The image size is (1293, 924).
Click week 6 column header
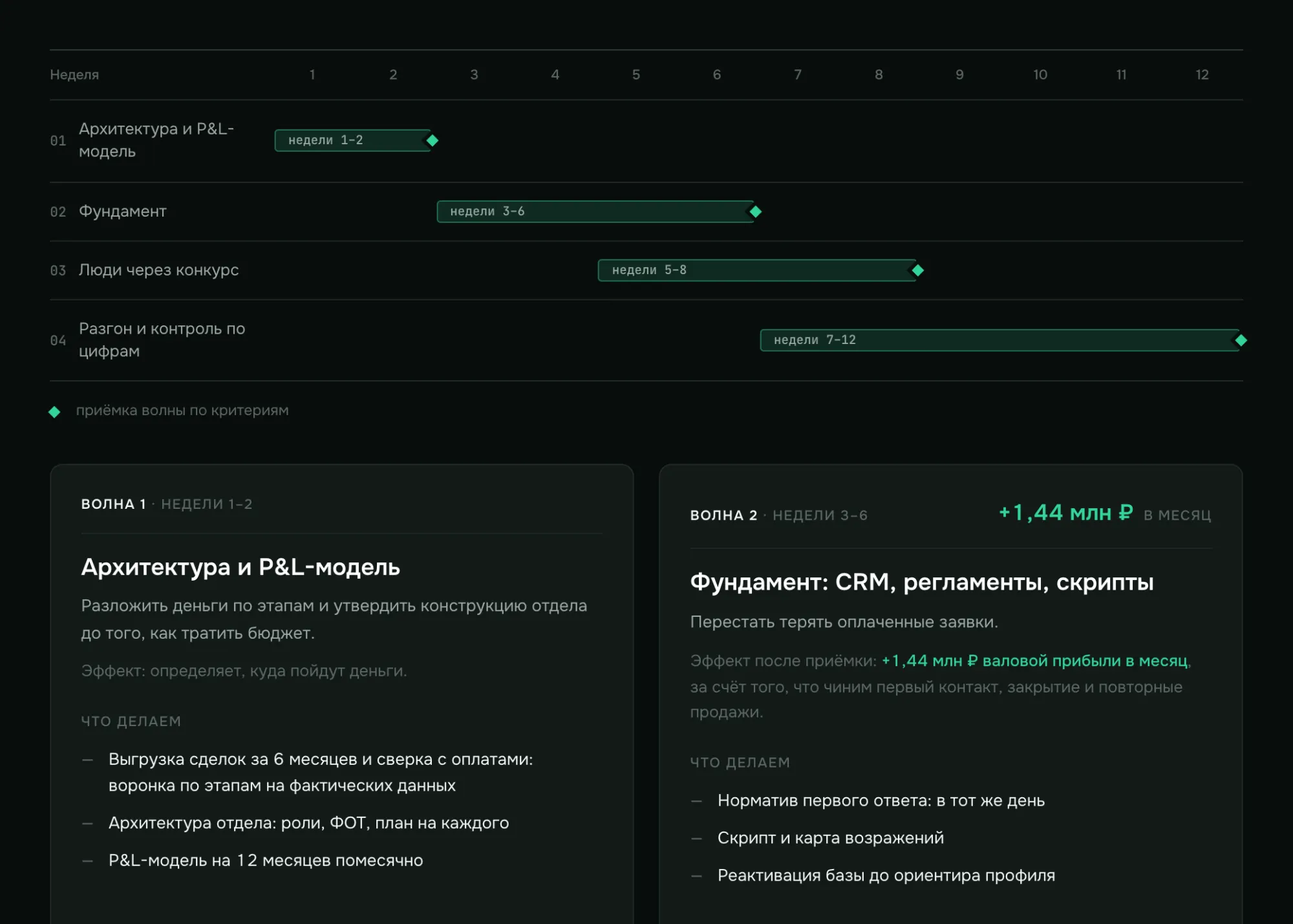pos(717,75)
